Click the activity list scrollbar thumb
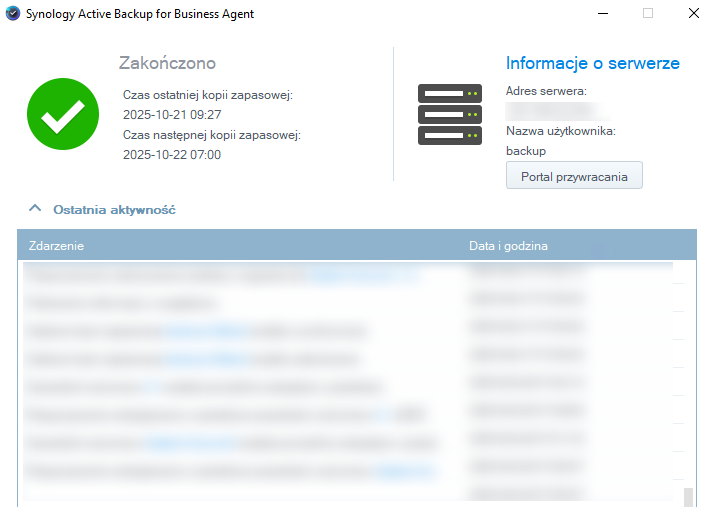The height and width of the screenshot is (507, 711). click(688, 496)
